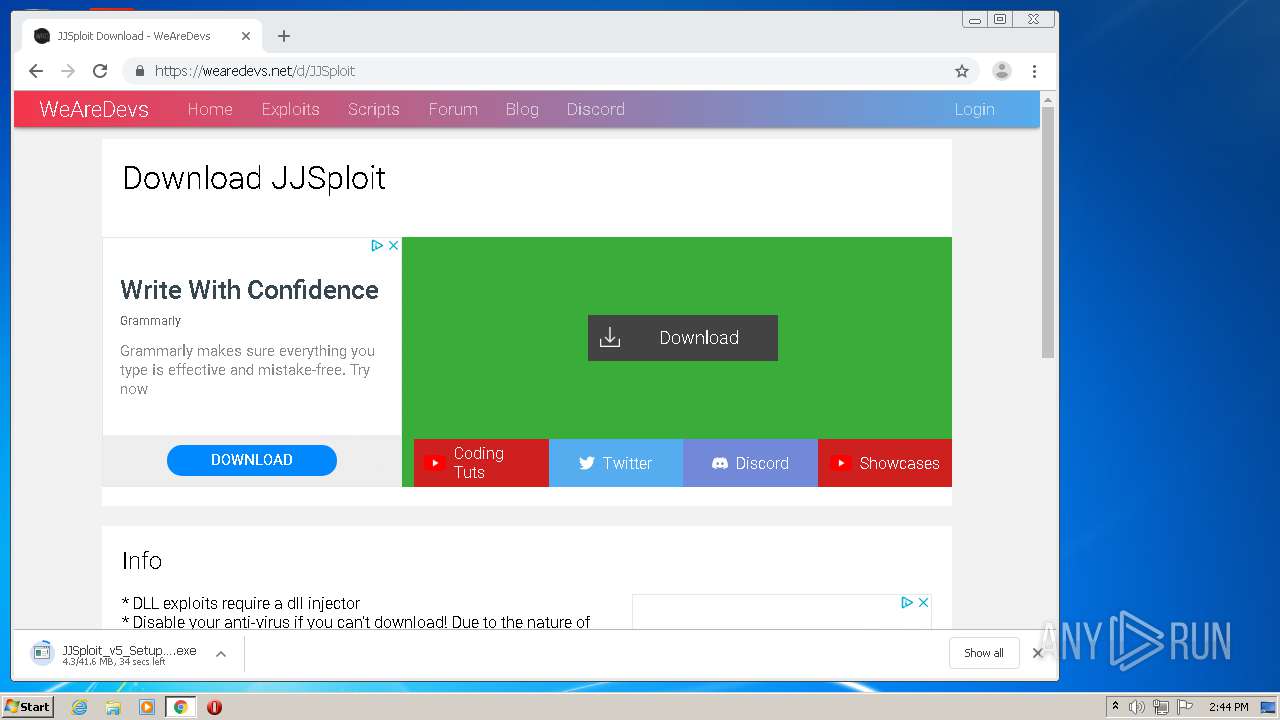Click the scrollbar up arrow

pyautogui.click(x=1048, y=100)
